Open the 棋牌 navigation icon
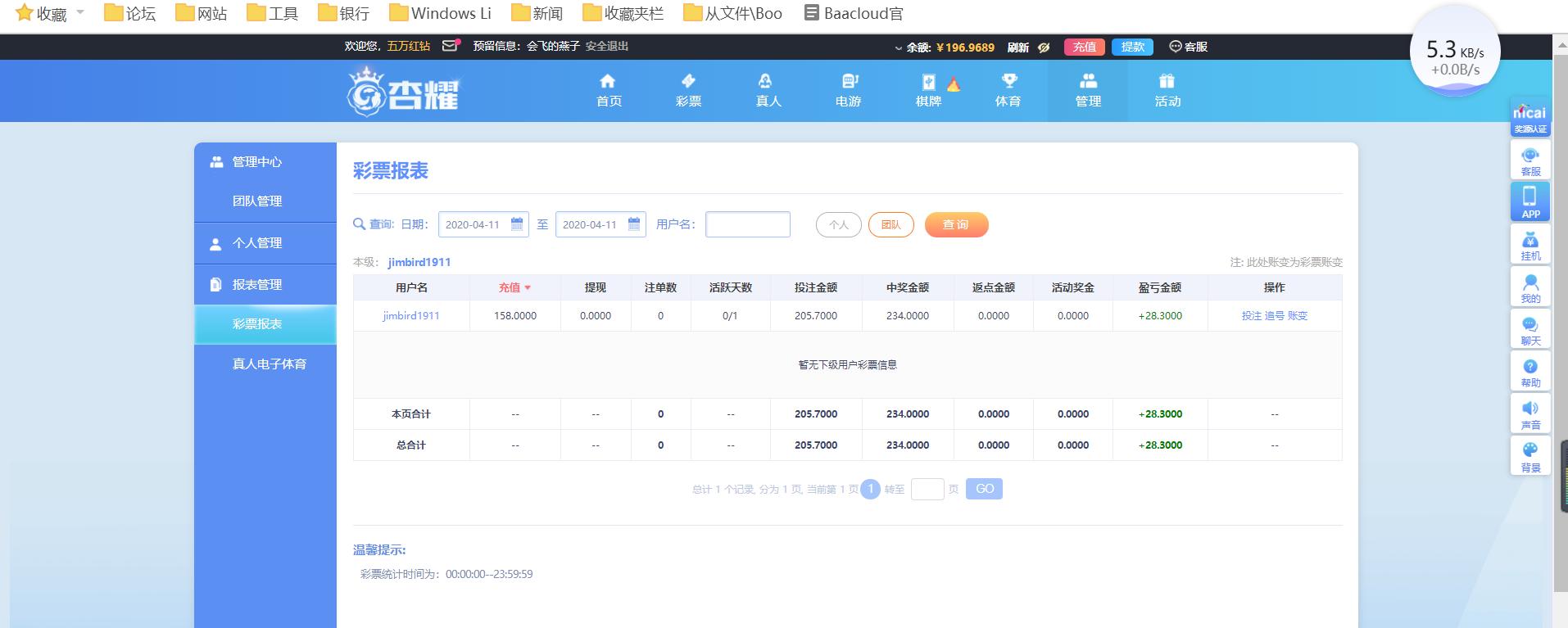Screen dimensions: 1568x628 [928, 90]
